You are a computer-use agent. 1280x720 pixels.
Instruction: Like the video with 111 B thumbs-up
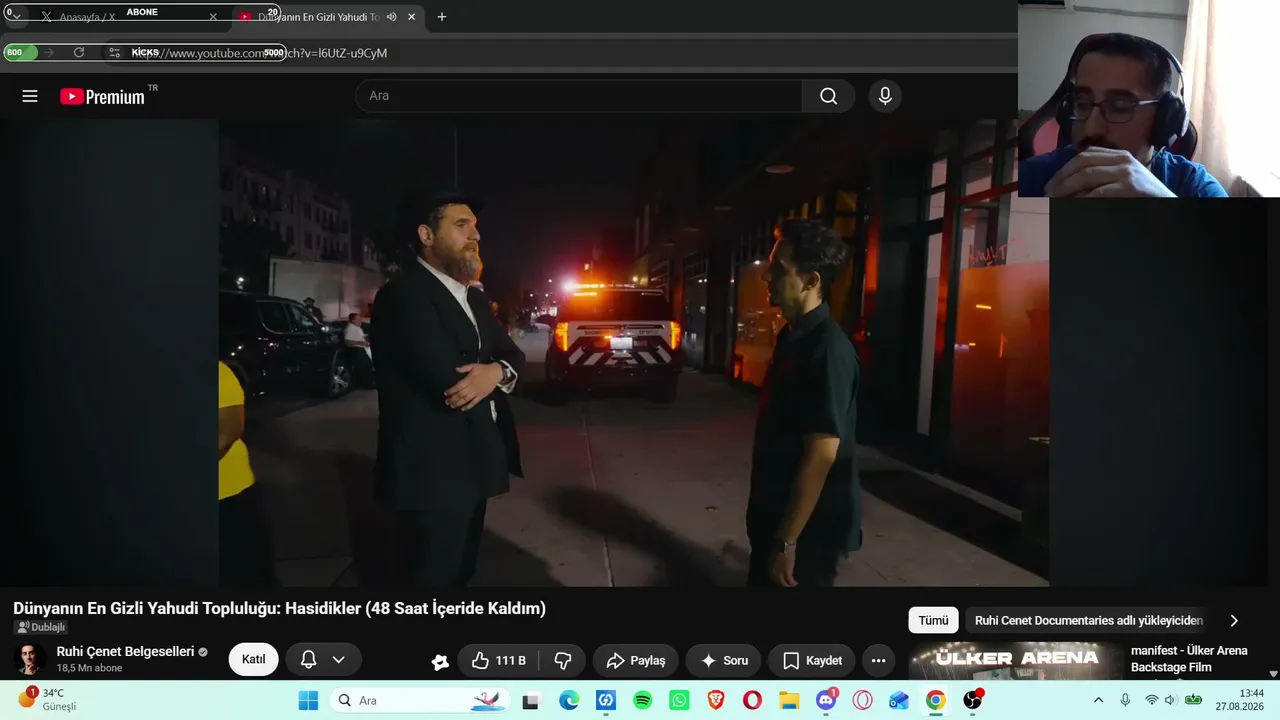pyautogui.click(x=499, y=661)
